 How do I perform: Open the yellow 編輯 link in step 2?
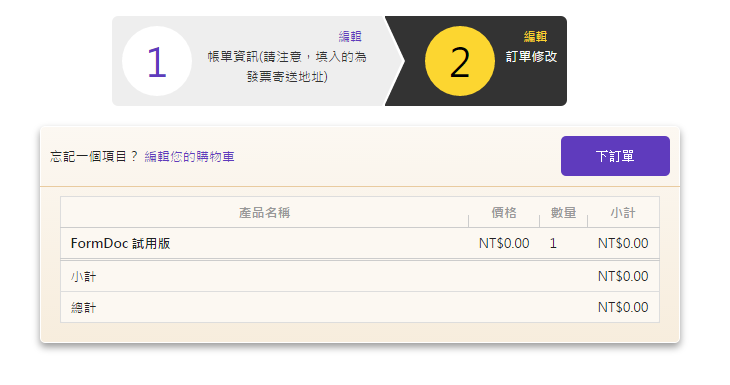(x=535, y=36)
